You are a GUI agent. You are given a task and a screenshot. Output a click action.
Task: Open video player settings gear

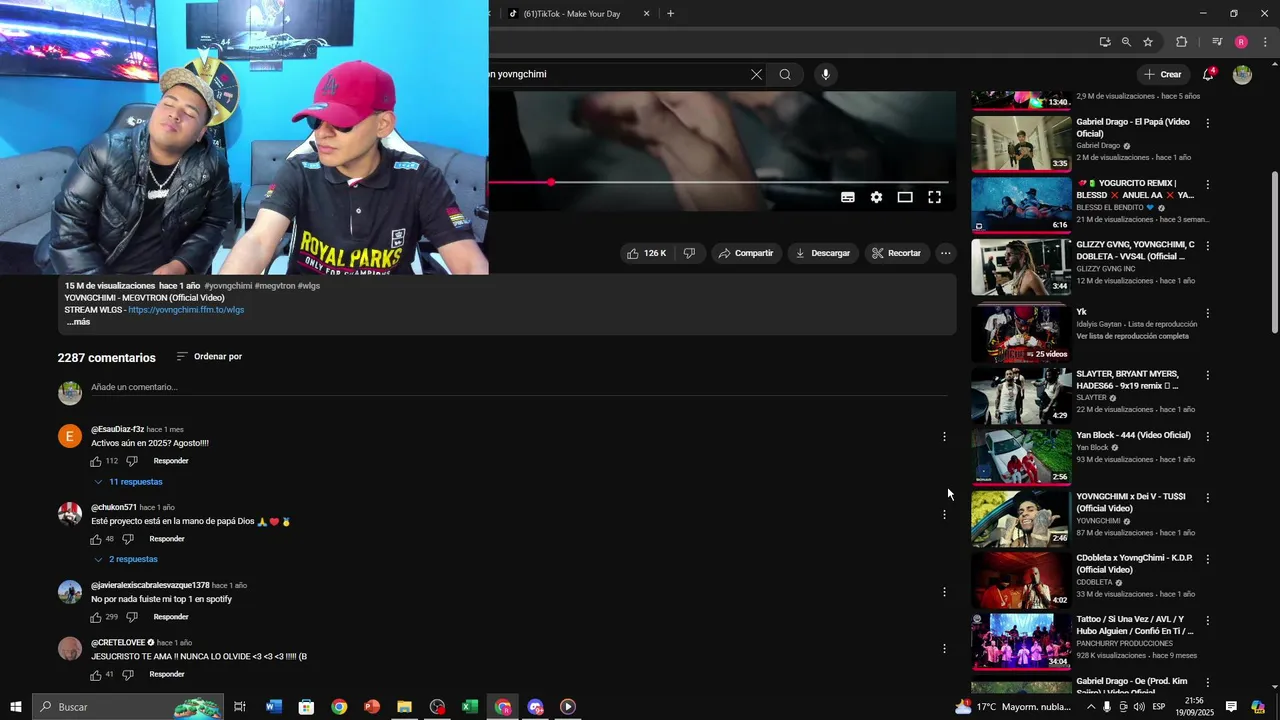[876, 197]
